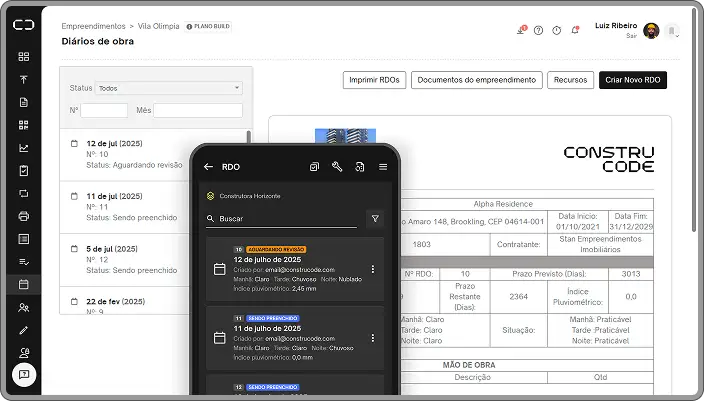
Task: Click the clock history icon in top bar
Action: 556,30
